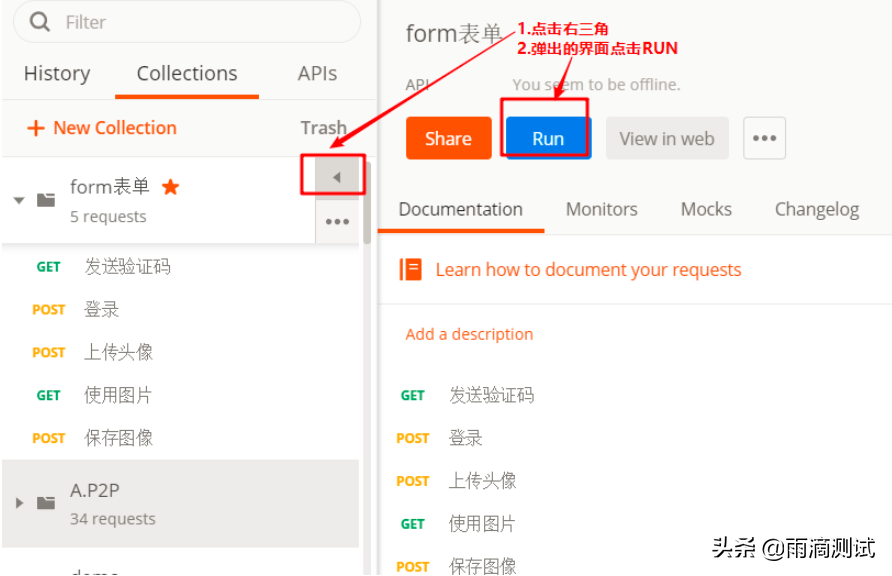Click the Share button
The image size is (892, 576).
pos(447,138)
